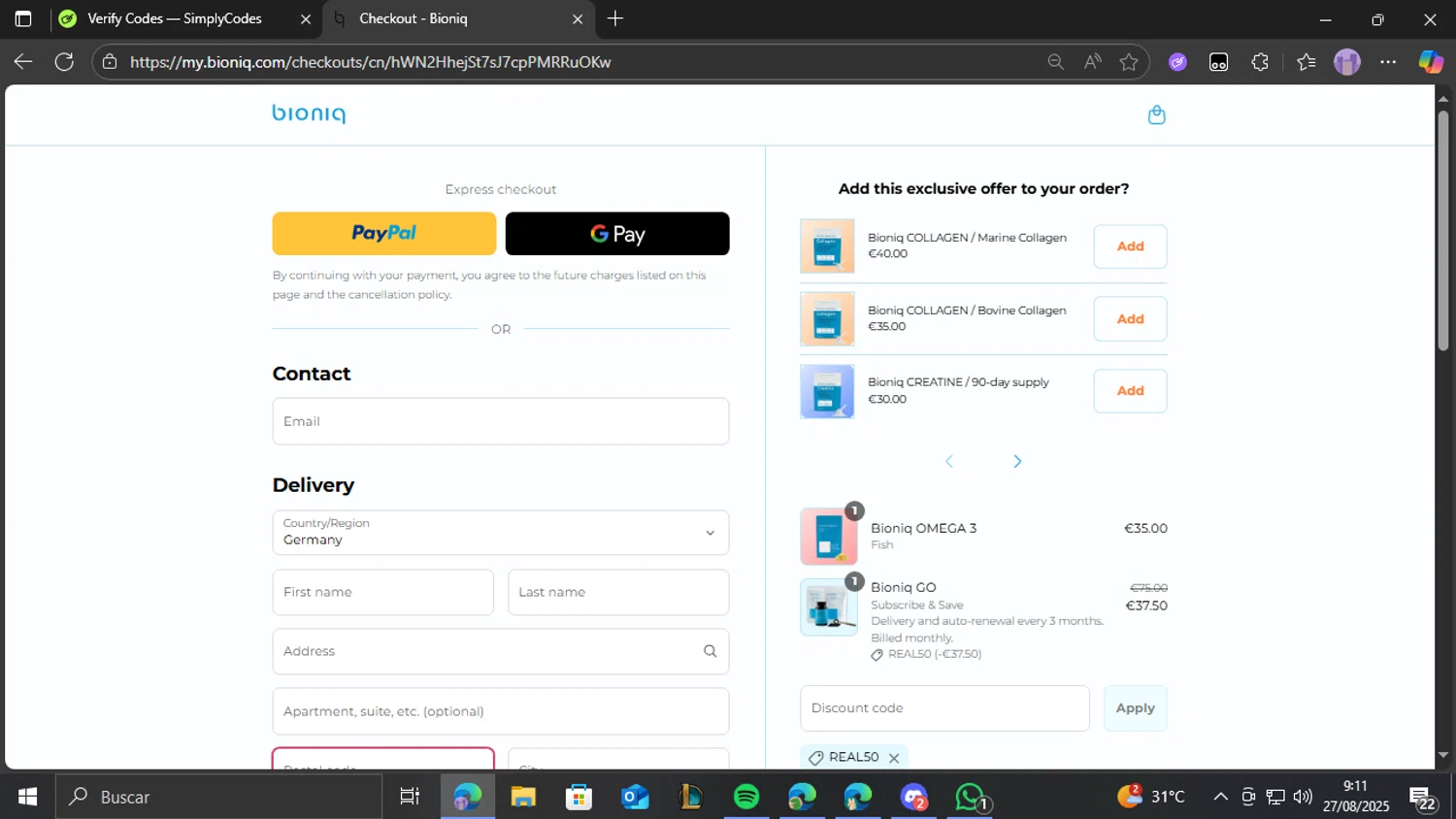1456x819 pixels.
Task: Open the notification center icon
Action: point(1424,799)
